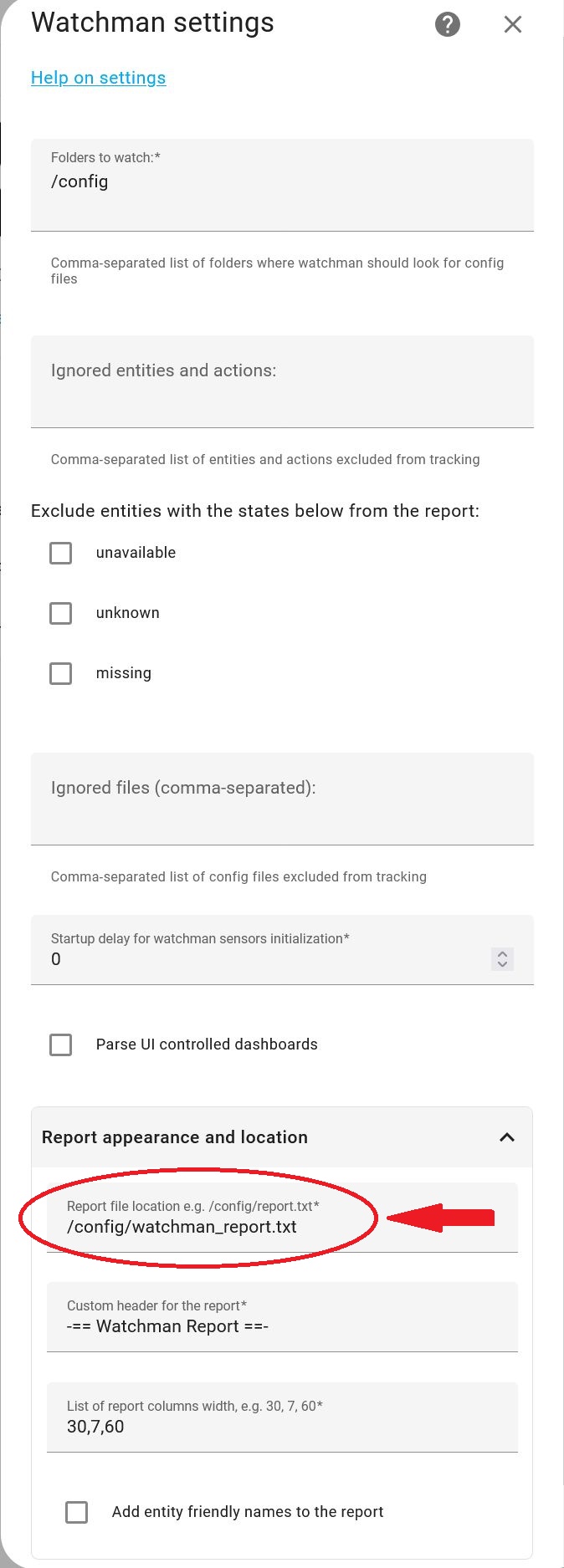
Task: Open the Help on settings link
Action: [x=98, y=78]
